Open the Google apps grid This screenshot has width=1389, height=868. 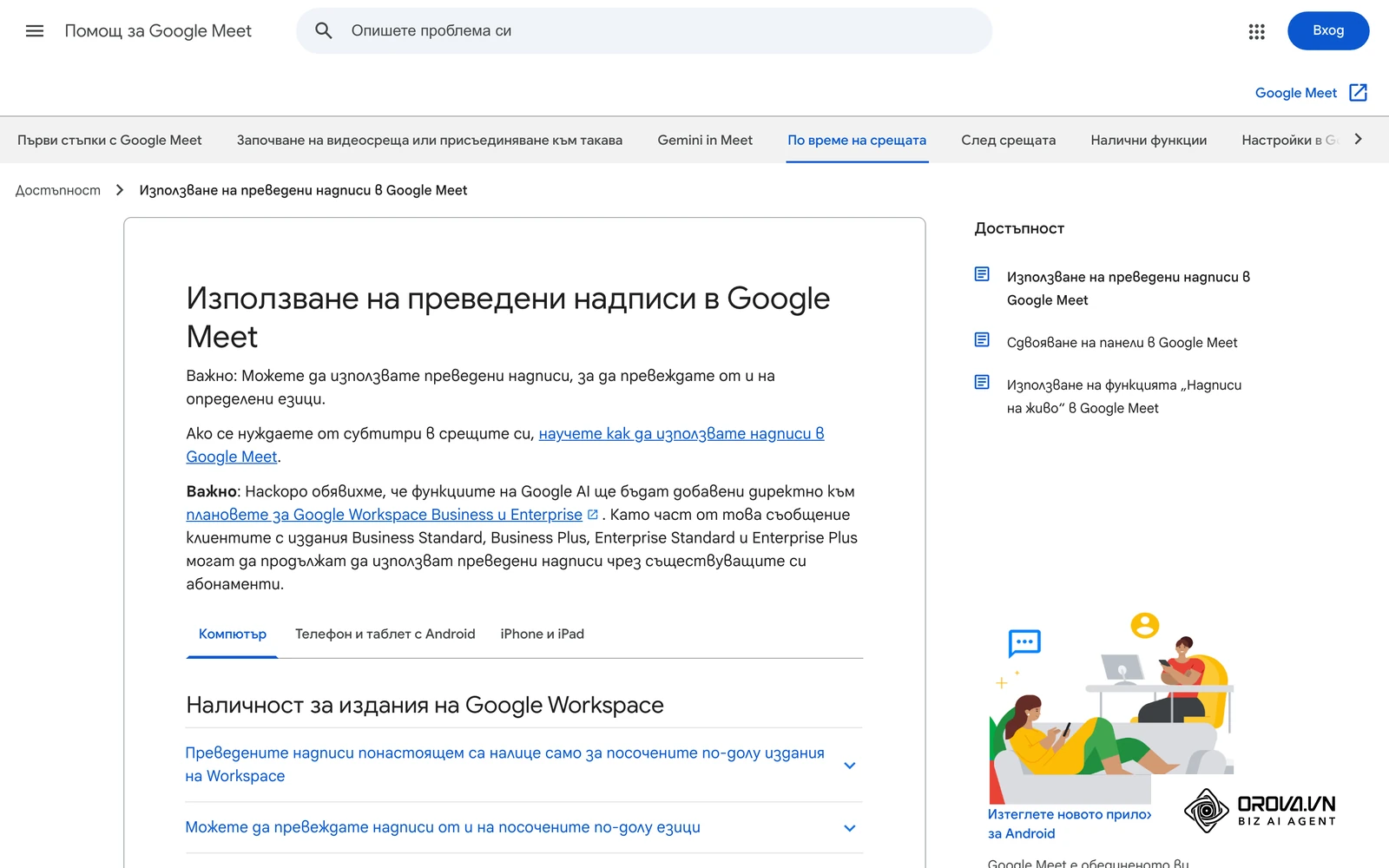coord(1256,31)
